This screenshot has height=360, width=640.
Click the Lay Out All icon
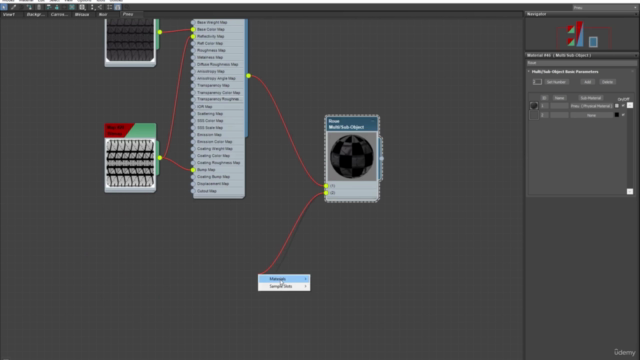93,7
